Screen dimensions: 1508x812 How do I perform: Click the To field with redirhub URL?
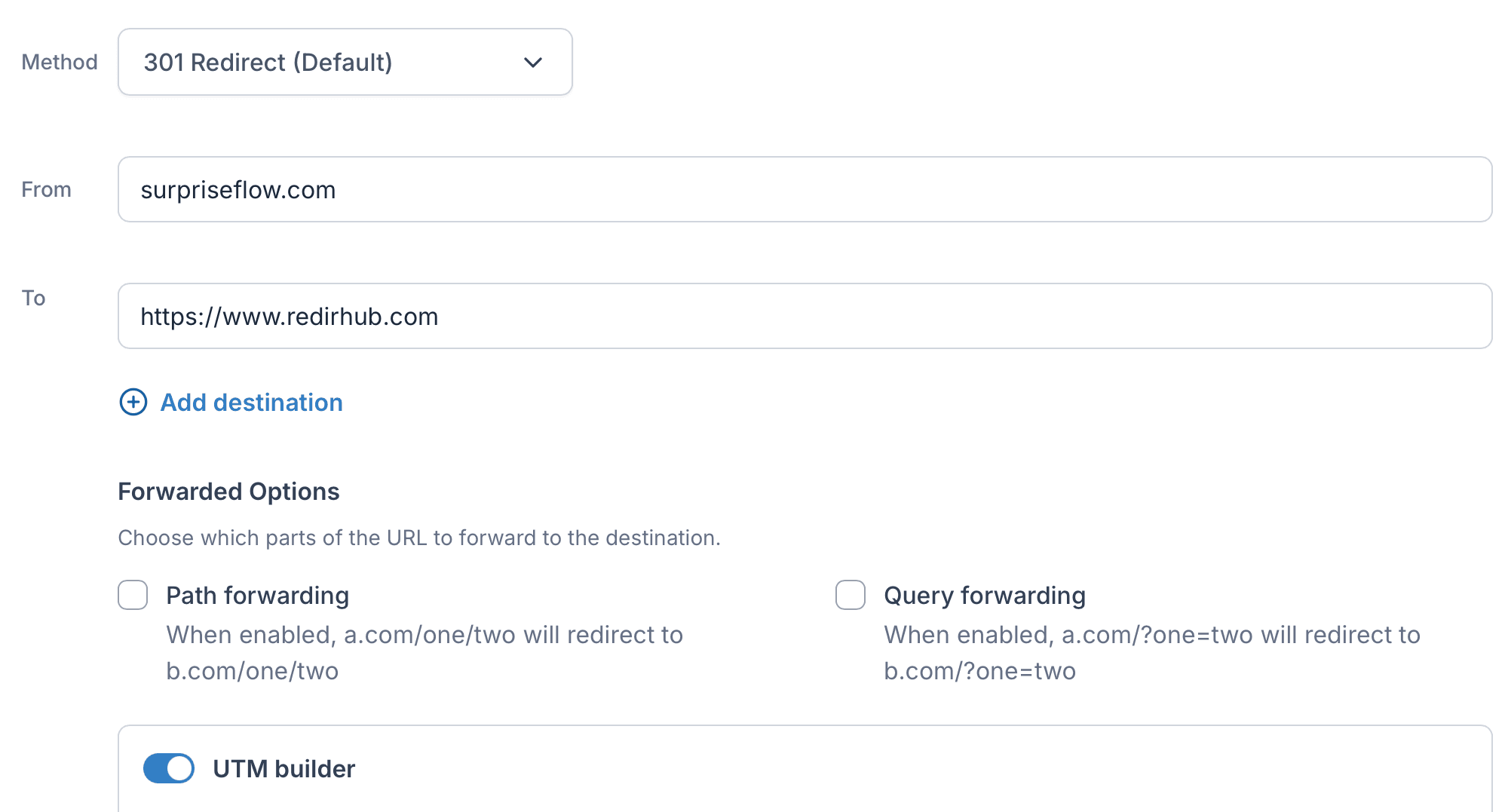805,316
